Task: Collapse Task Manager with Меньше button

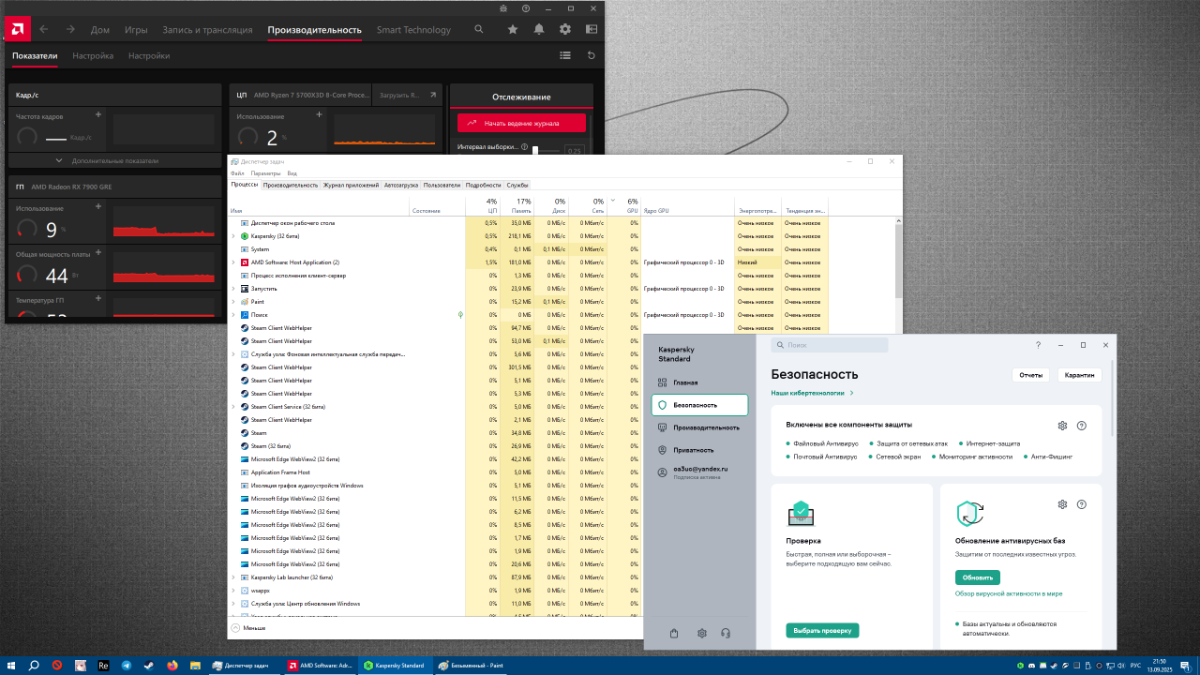Action: point(248,628)
